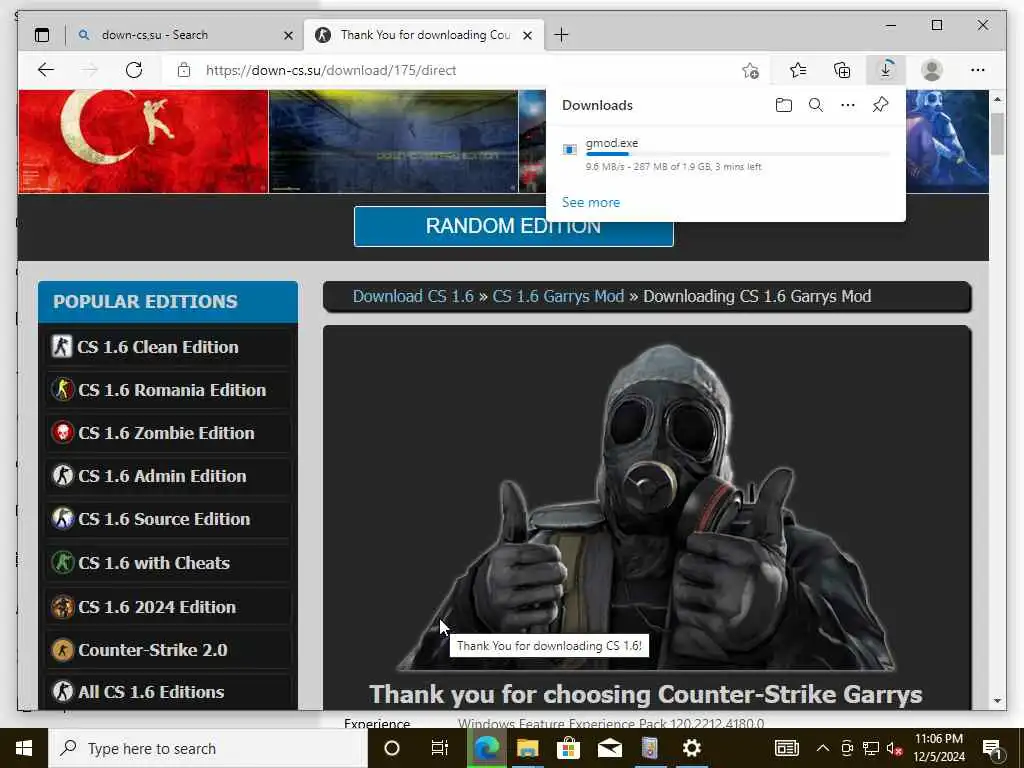Open Cortana circle on taskbar
The image size is (1024, 768).
[x=392, y=748]
